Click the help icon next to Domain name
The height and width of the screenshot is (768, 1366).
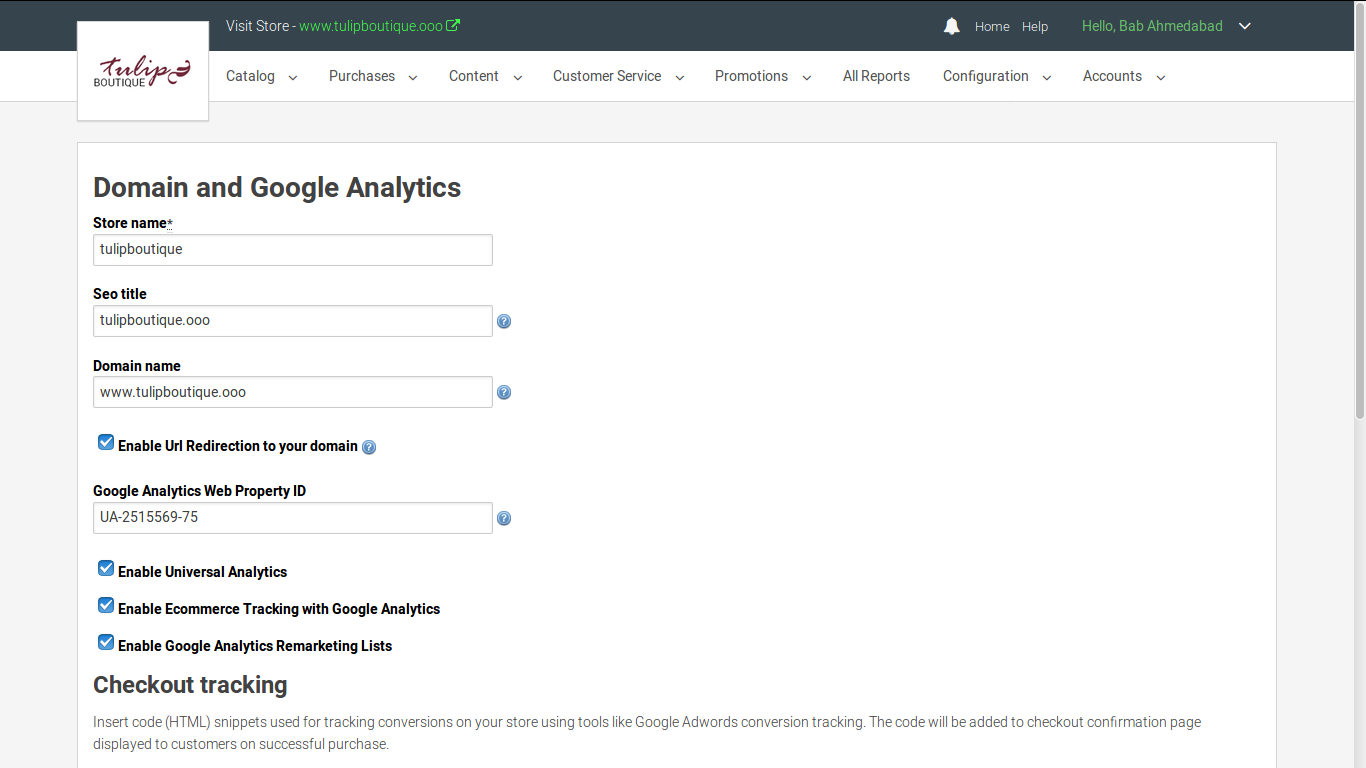(504, 392)
